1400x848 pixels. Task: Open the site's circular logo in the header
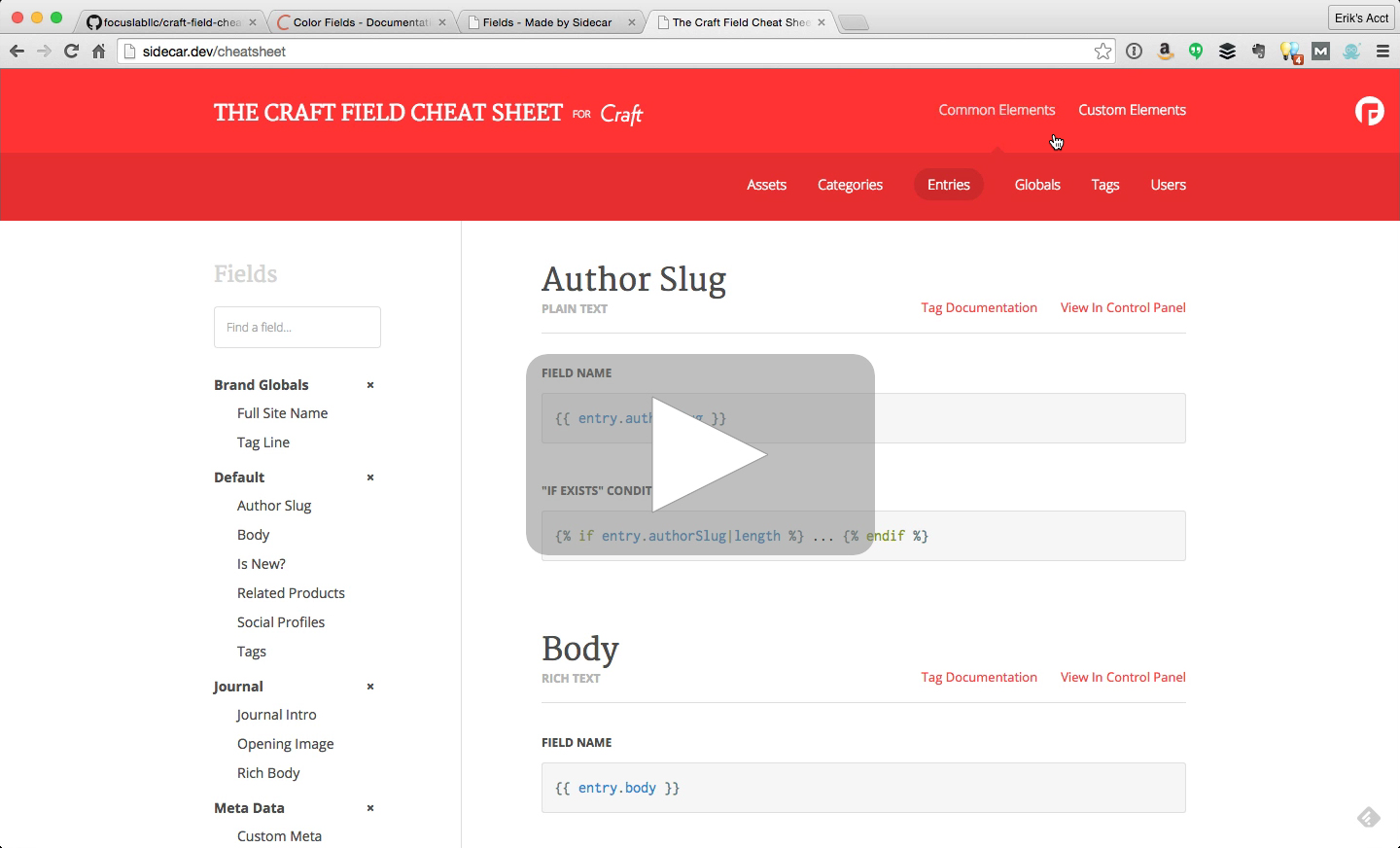click(1369, 111)
